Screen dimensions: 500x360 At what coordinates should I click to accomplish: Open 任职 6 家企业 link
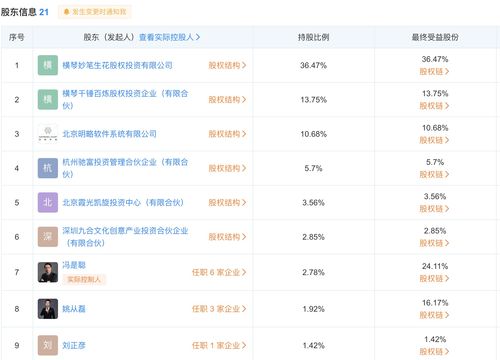pos(219,272)
